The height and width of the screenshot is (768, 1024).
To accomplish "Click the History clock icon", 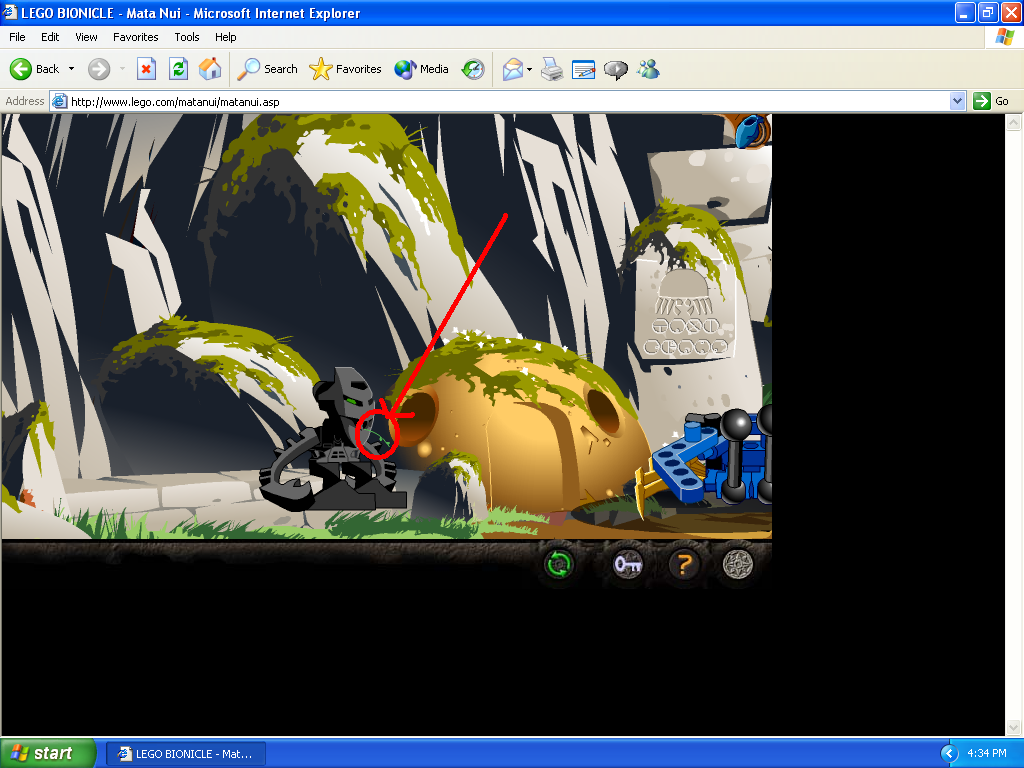I will [473, 69].
